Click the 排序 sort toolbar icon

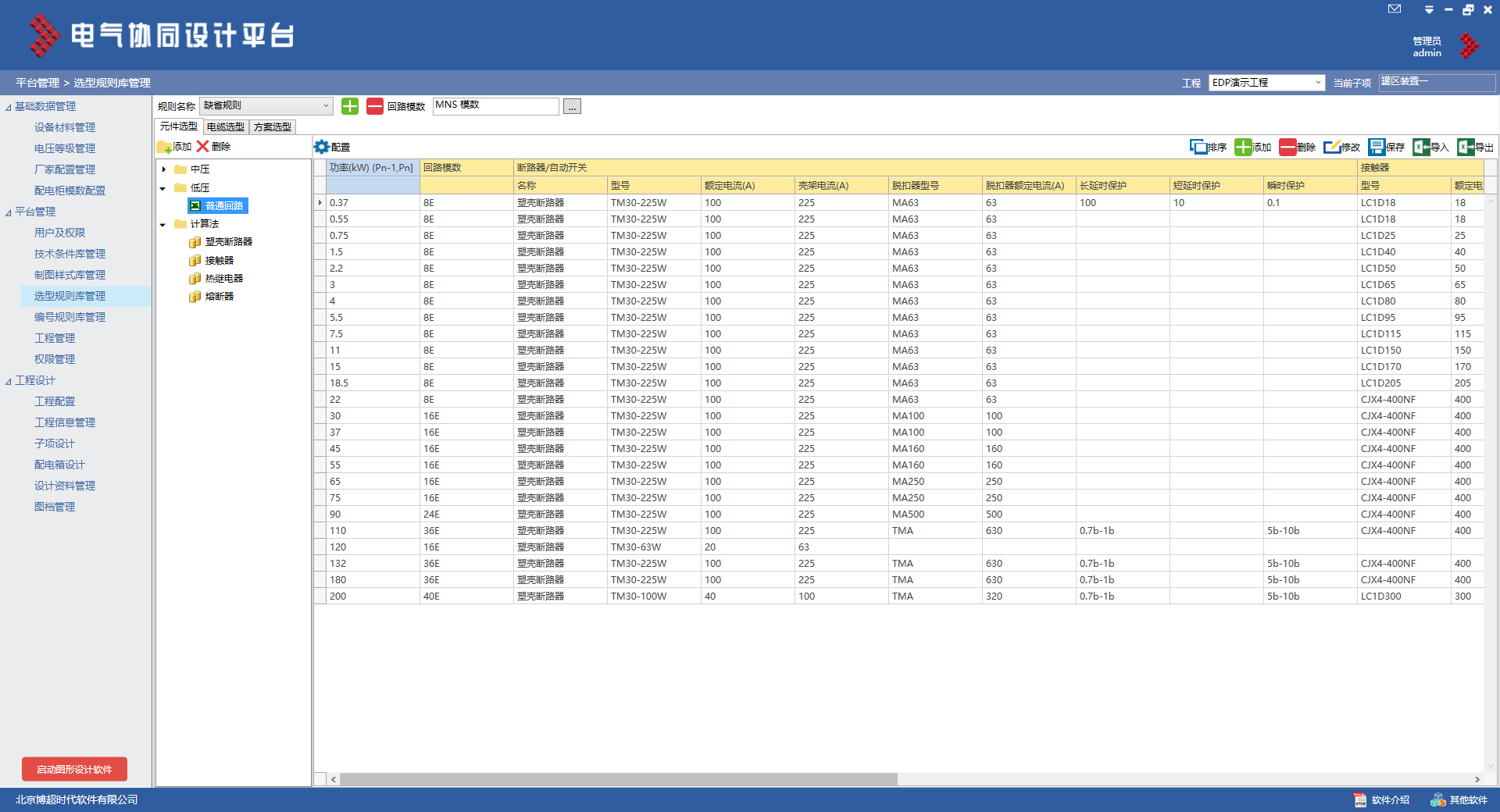1208,147
